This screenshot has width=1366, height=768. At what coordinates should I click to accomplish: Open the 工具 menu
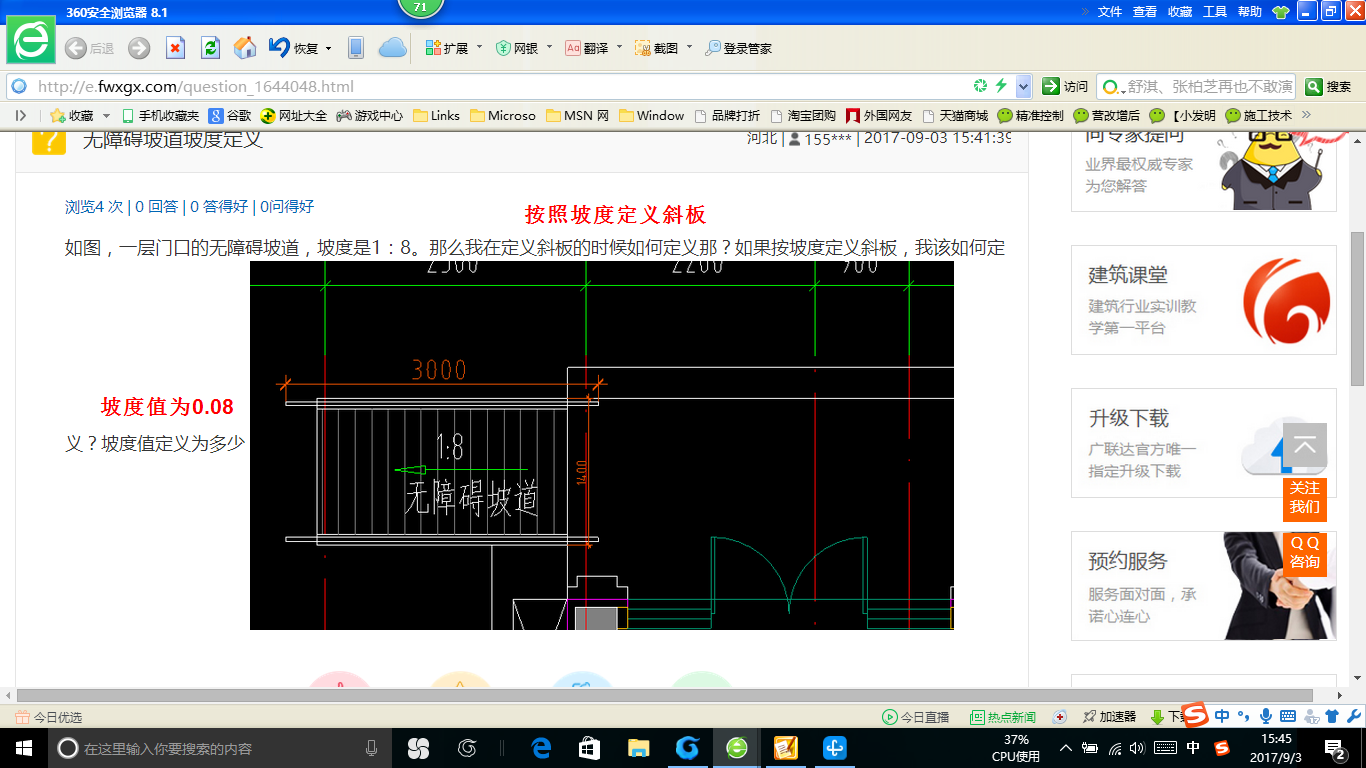click(x=1215, y=12)
